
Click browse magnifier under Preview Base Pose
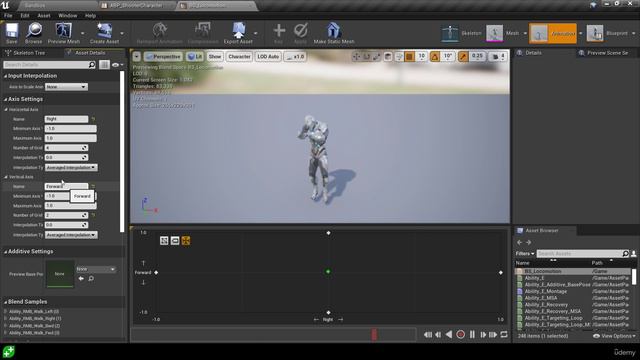pyautogui.click(x=91, y=278)
